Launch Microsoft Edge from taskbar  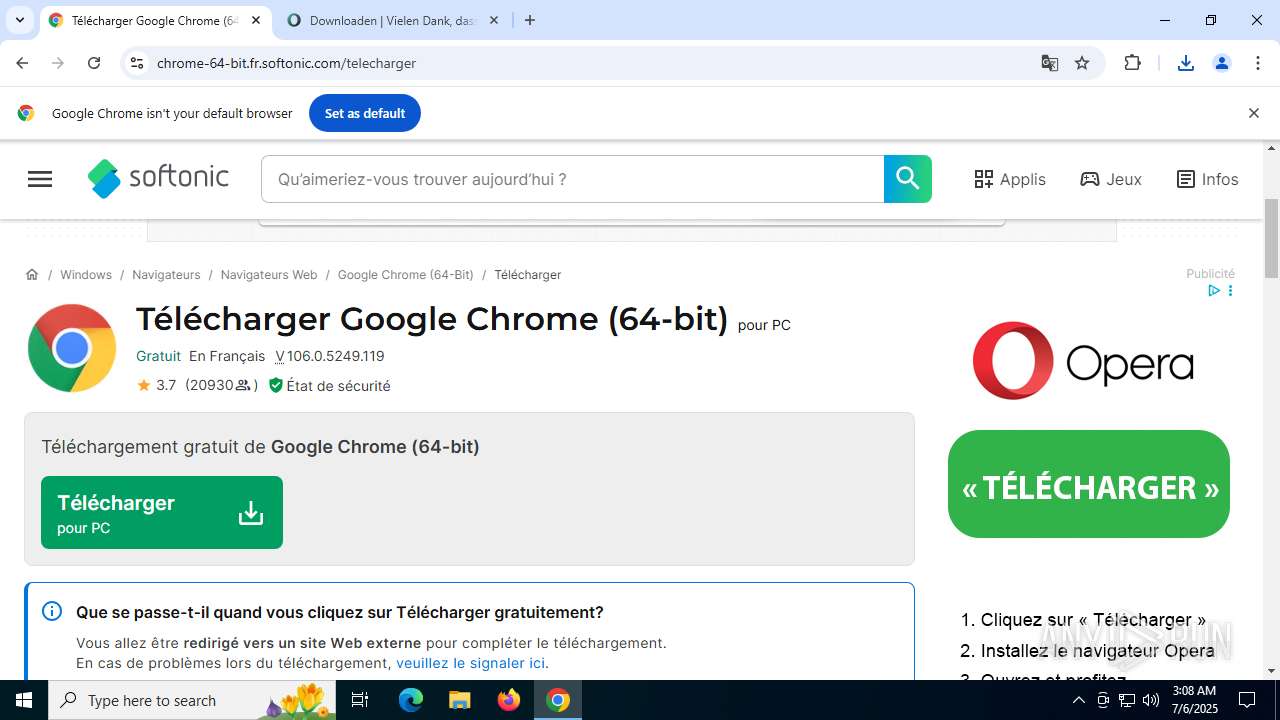[x=411, y=700]
